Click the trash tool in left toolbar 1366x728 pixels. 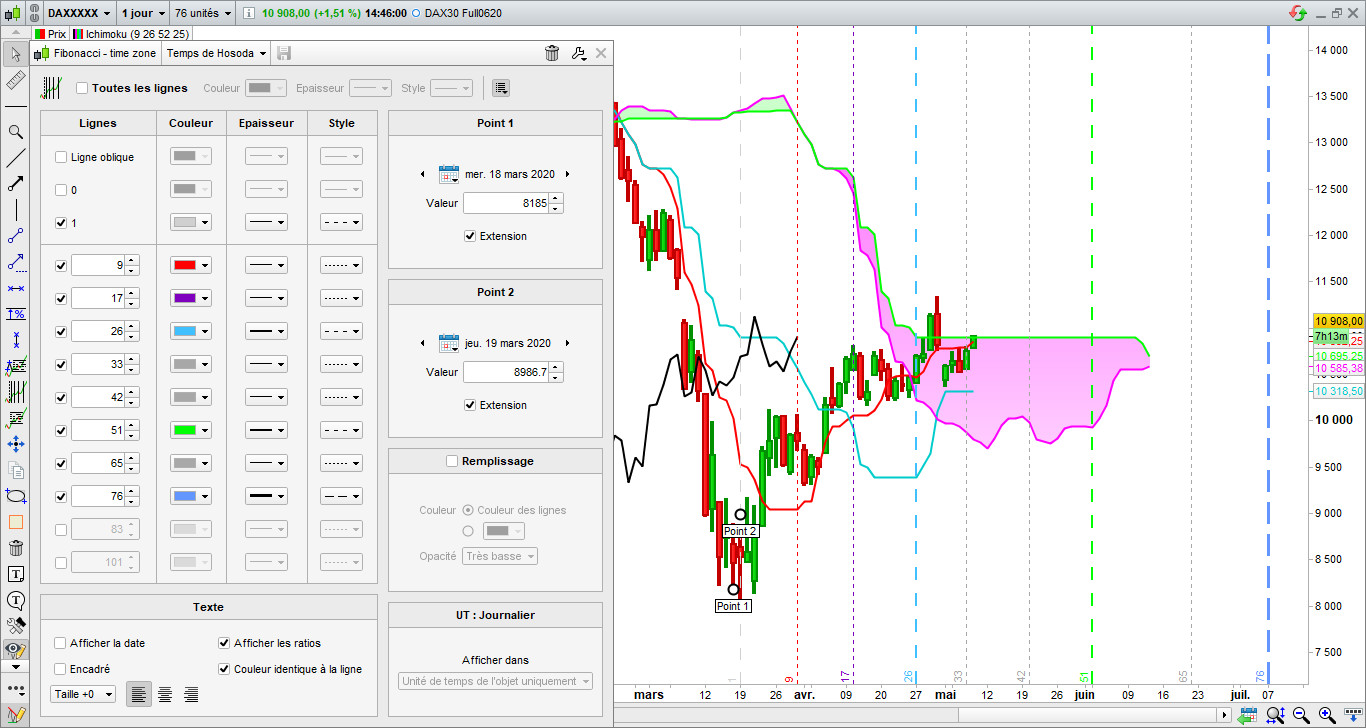16,548
